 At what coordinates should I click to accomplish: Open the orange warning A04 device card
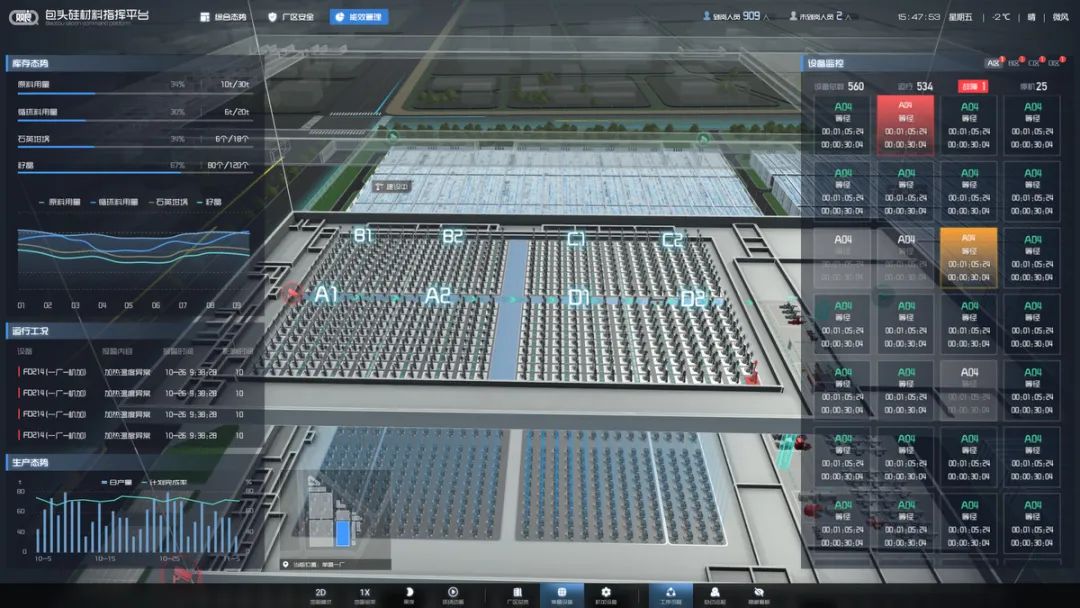[x=968, y=258]
